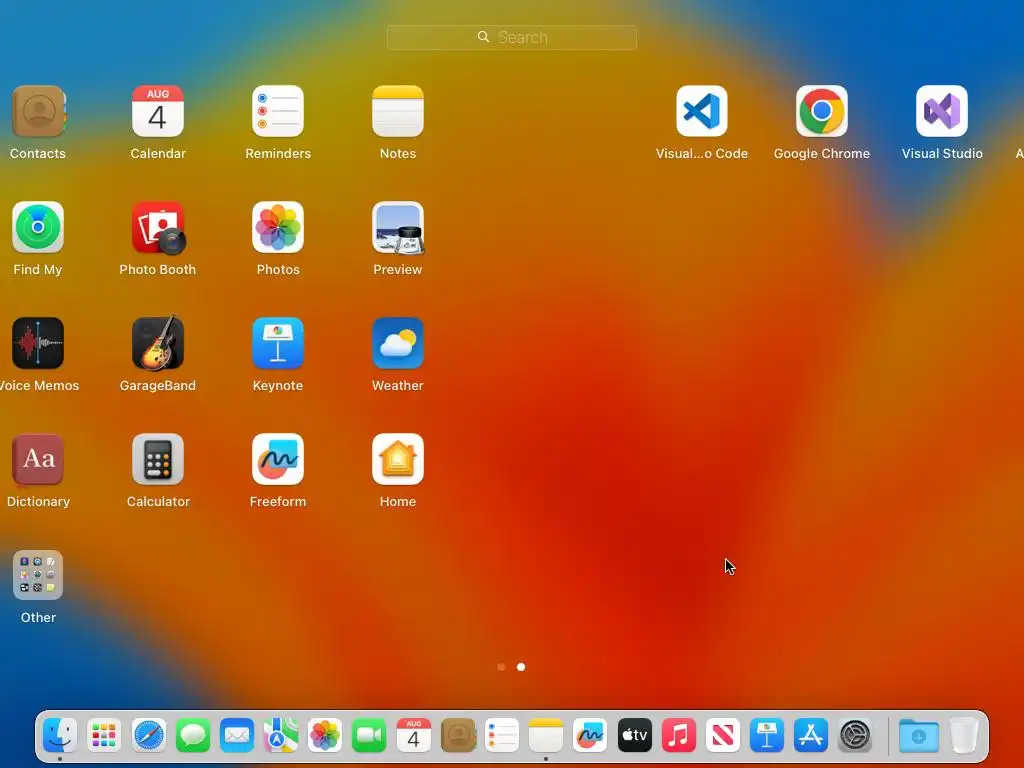Image resolution: width=1024 pixels, height=768 pixels.
Task: Open the Downloads folder in the Dock
Action: pos(919,736)
